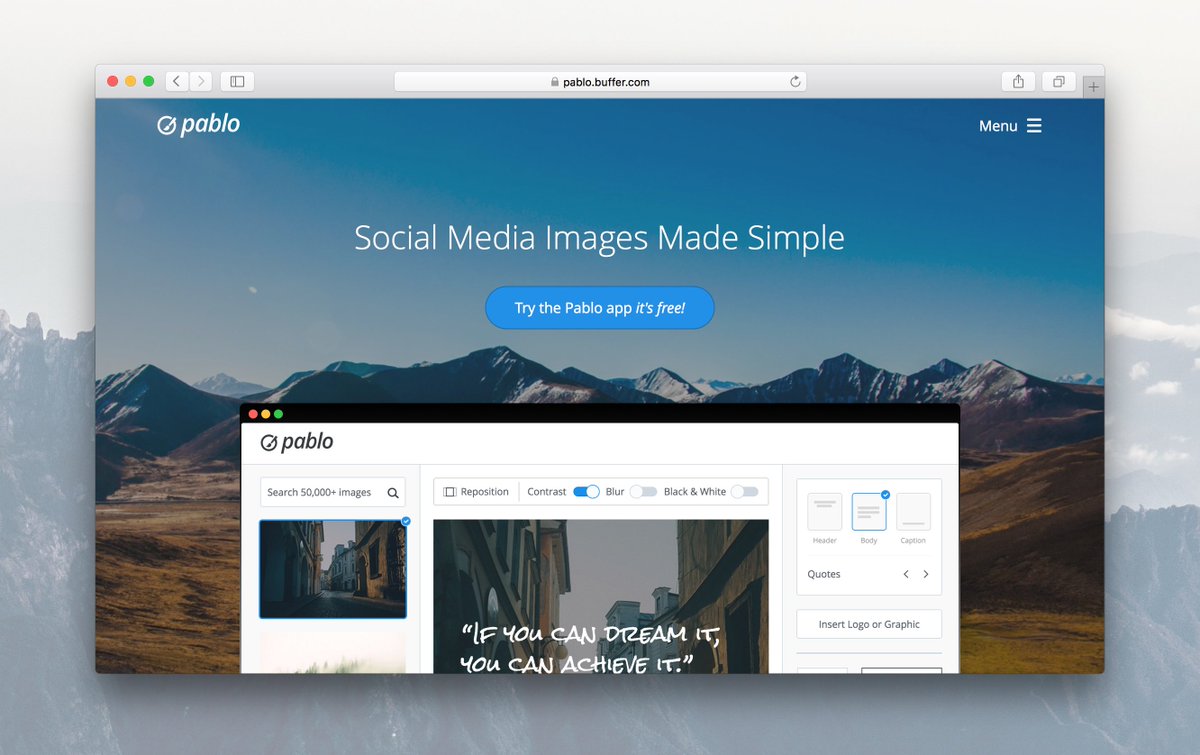
Task: Click the Social Media Images Made Simple heading
Action: pyautogui.click(x=600, y=238)
